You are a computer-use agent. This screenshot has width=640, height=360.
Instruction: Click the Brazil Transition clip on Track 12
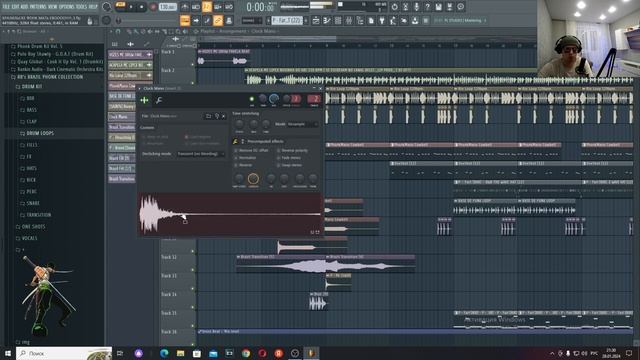coord(281,264)
